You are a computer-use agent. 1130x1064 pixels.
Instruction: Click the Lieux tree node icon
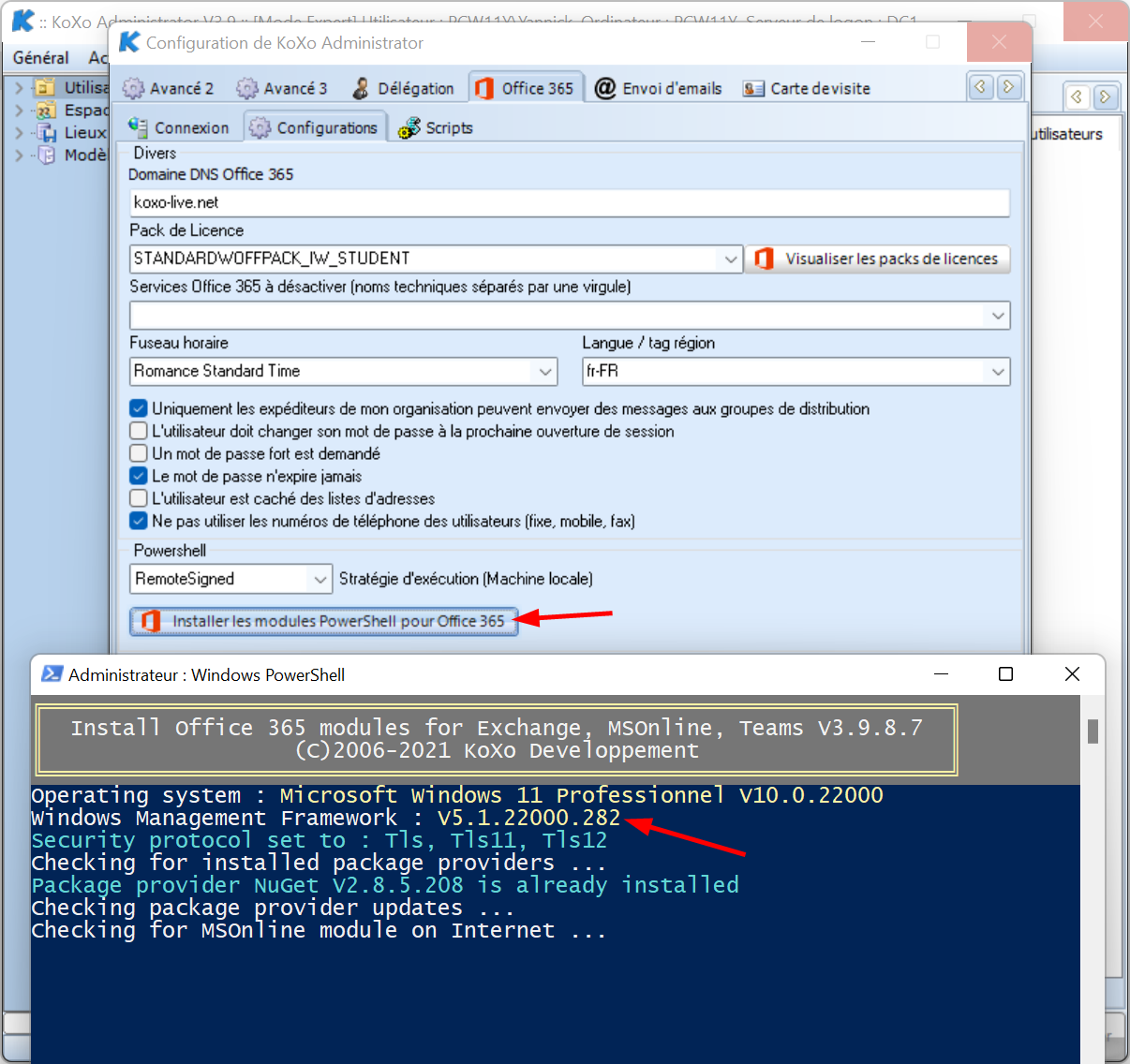(x=46, y=133)
